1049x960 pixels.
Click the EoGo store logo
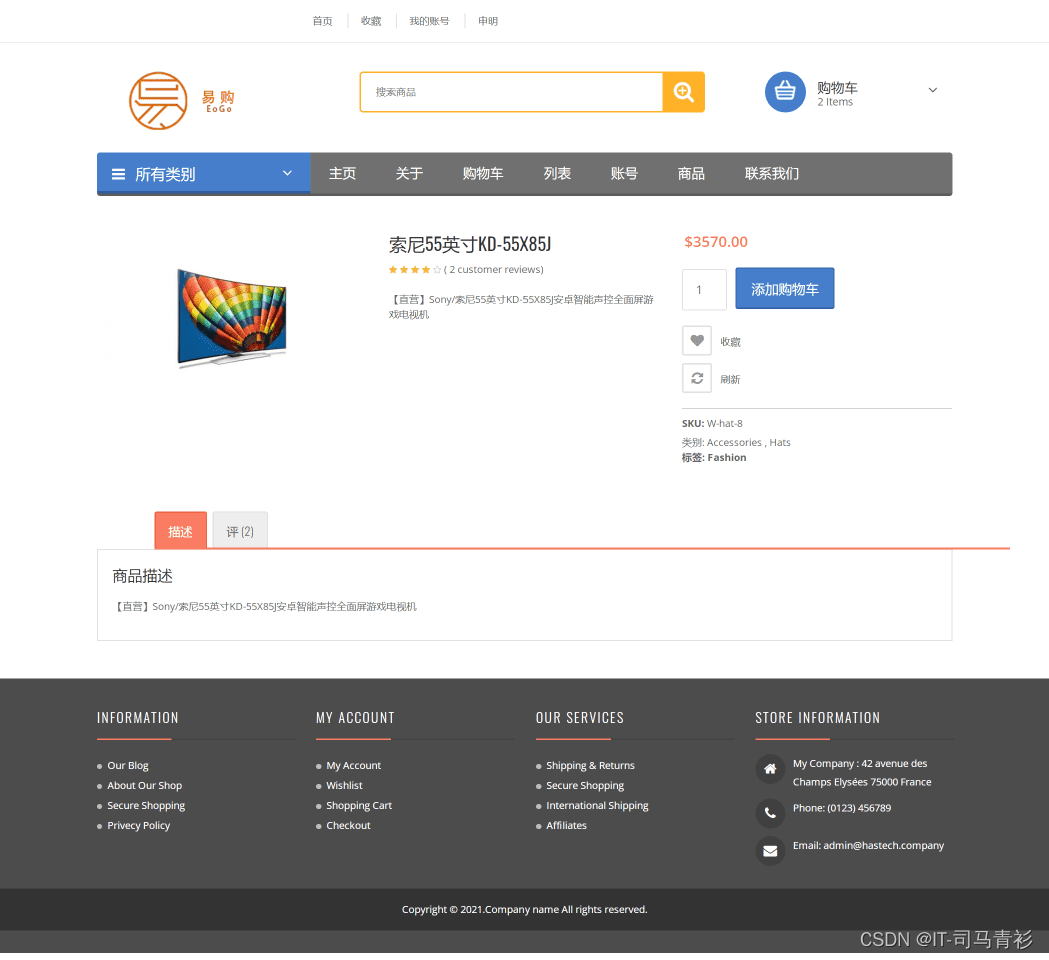[x=181, y=101]
